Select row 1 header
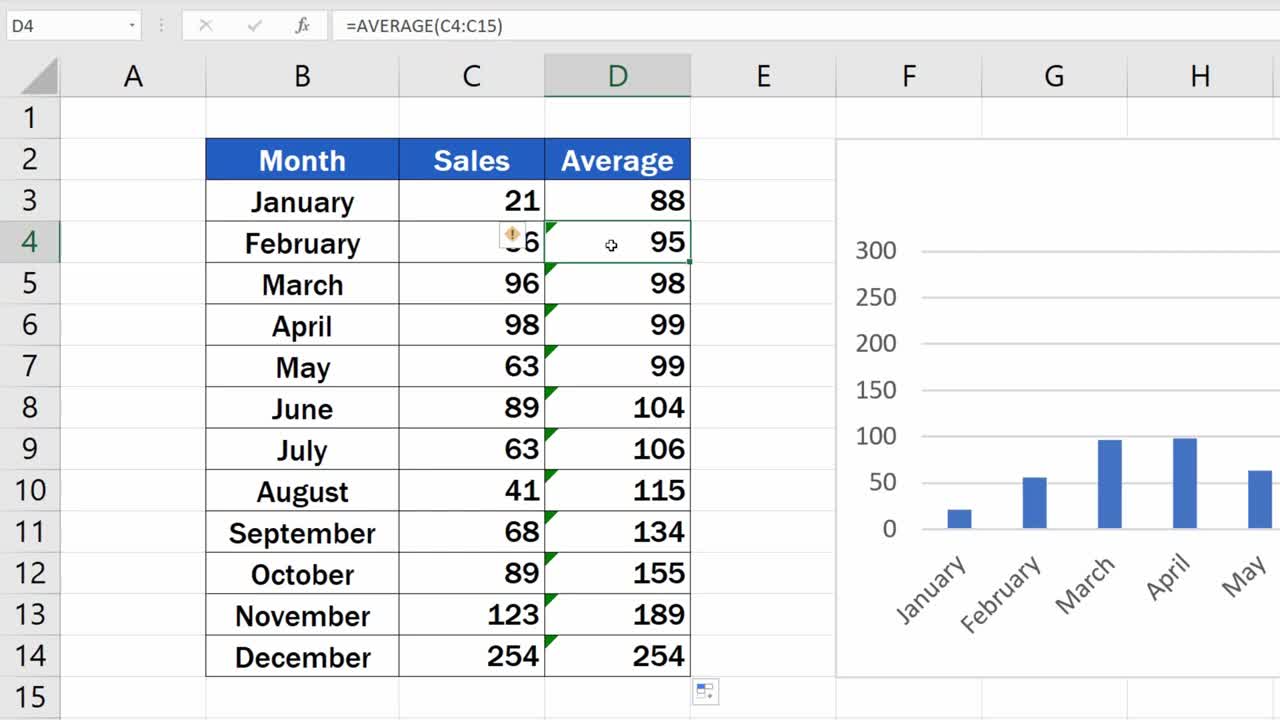1280x720 pixels. pyautogui.click(x=30, y=118)
